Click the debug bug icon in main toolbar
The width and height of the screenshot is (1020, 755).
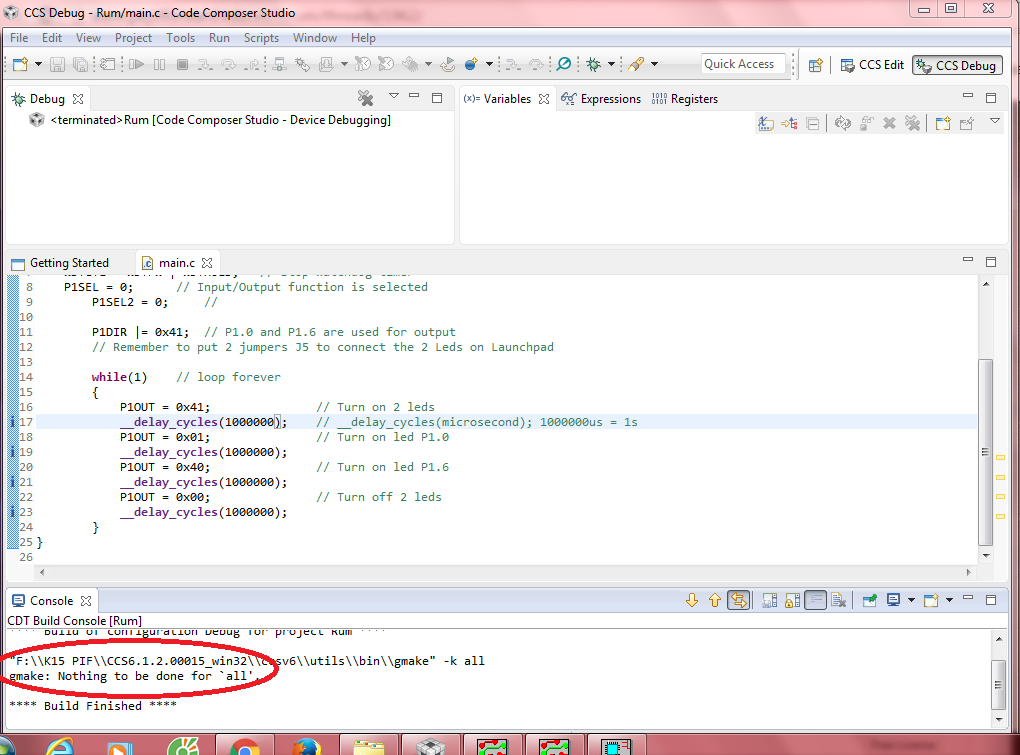point(593,64)
